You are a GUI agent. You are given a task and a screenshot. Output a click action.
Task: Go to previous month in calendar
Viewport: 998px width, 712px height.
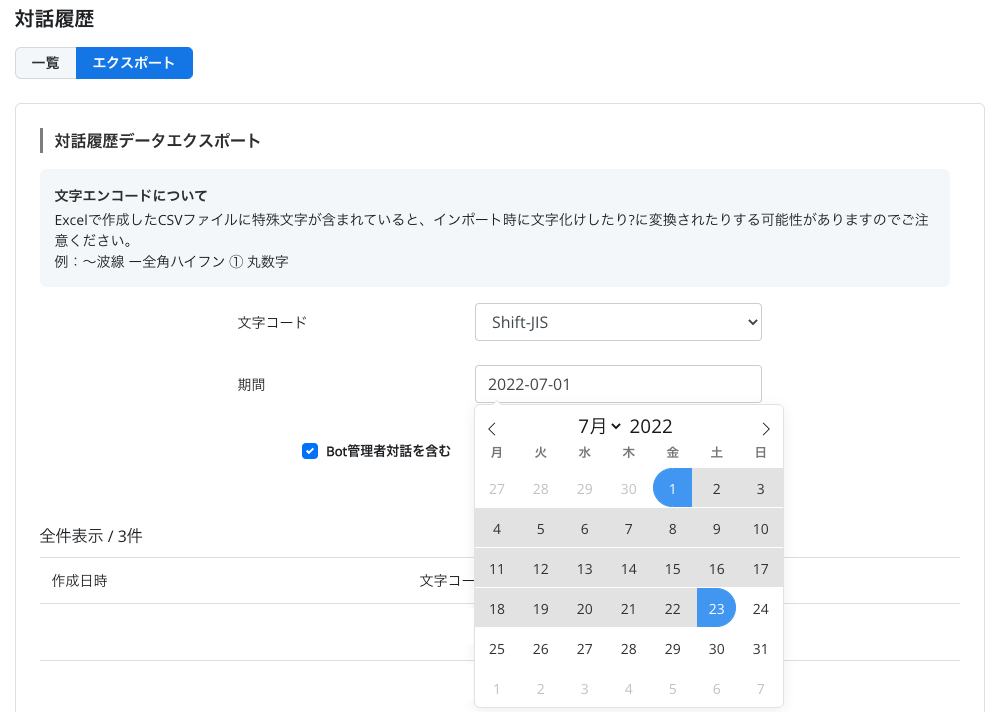492,429
